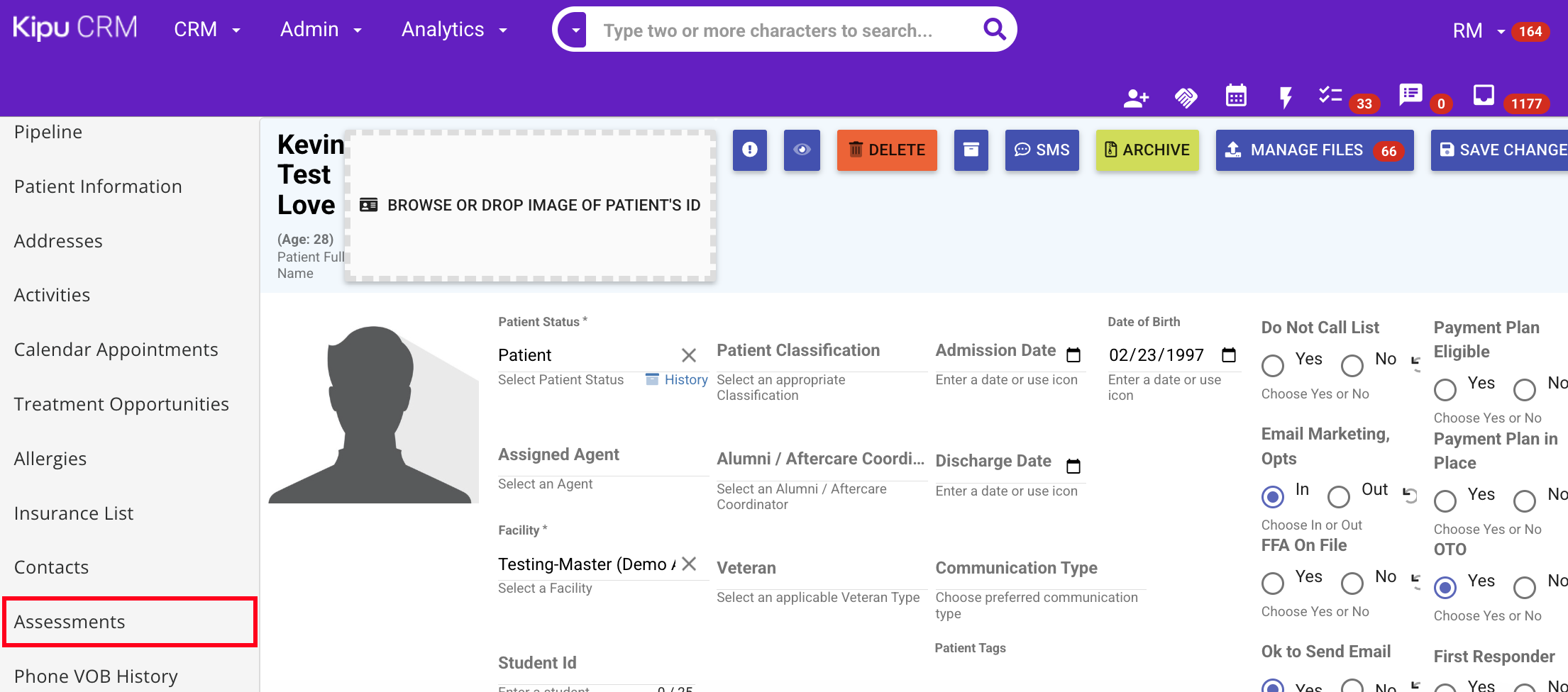Open Insurance List sidebar section
This screenshot has height=692, width=1568.
tap(74, 513)
